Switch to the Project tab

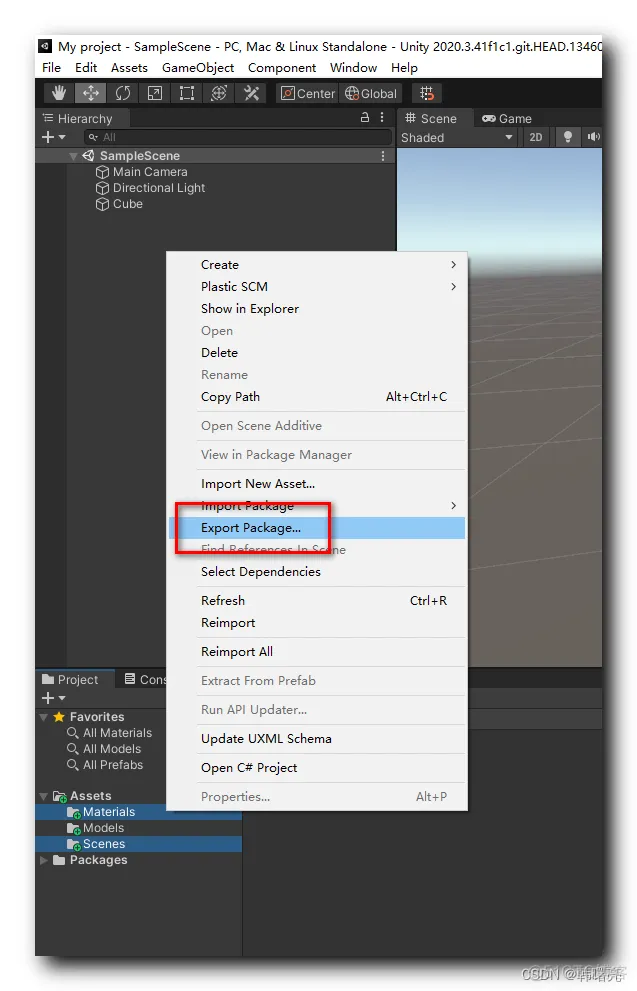point(75,679)
